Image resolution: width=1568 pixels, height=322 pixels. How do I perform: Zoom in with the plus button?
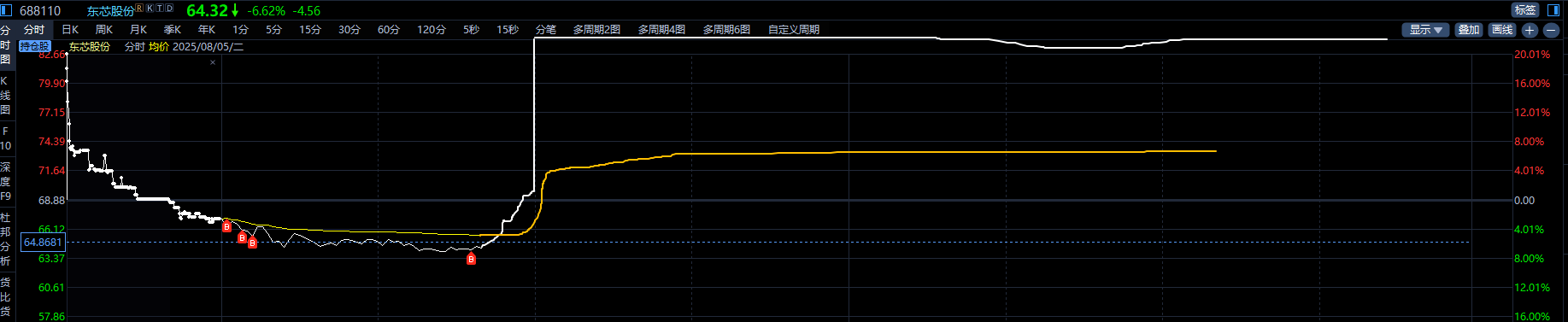pyautogui.click(x=1530, y=30)
